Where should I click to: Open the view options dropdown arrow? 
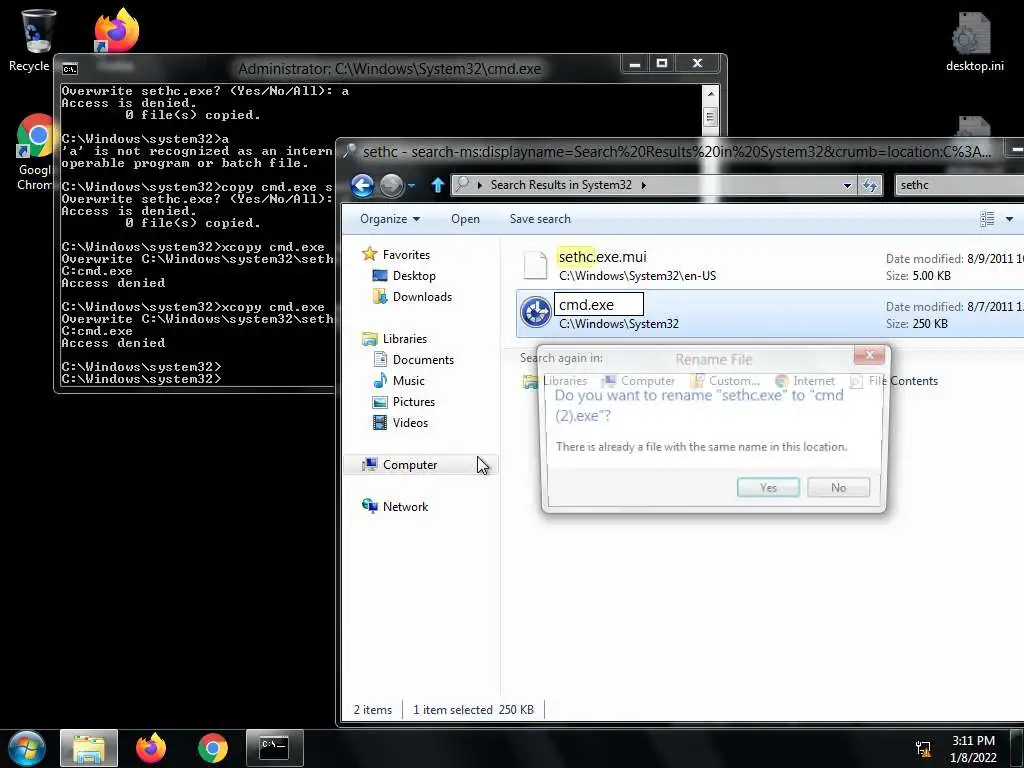coord(1009,219)
